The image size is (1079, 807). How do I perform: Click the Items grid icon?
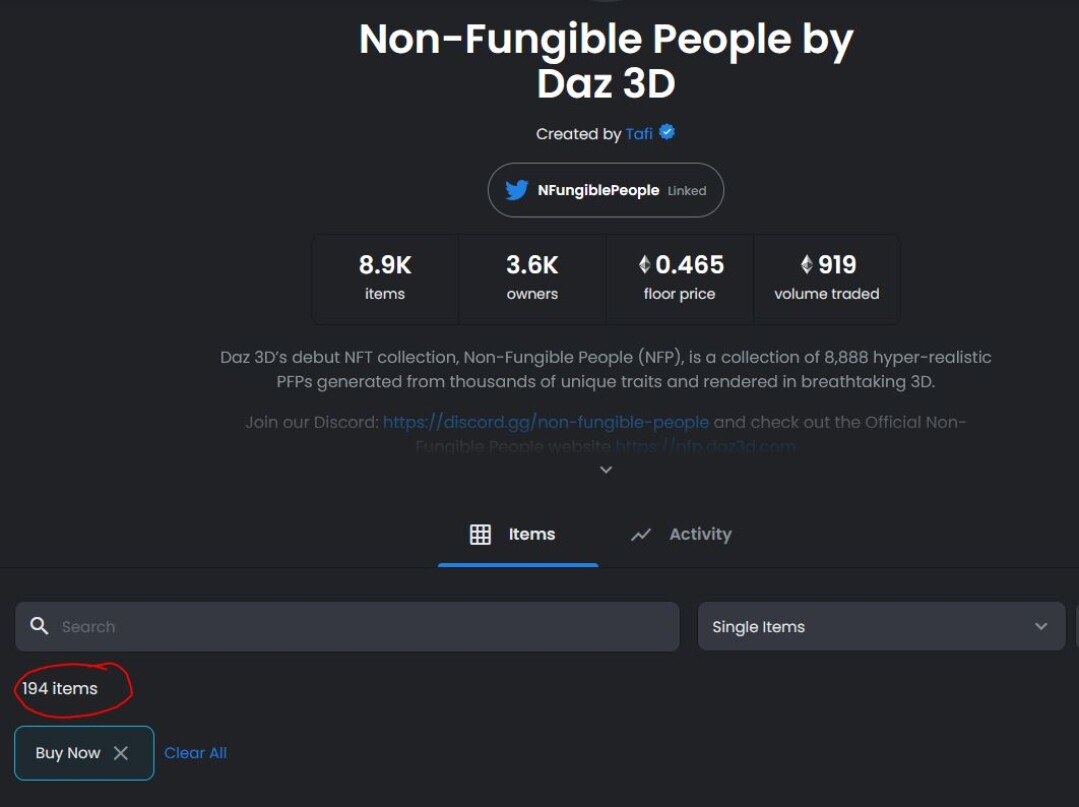click(x=480, y=535)
